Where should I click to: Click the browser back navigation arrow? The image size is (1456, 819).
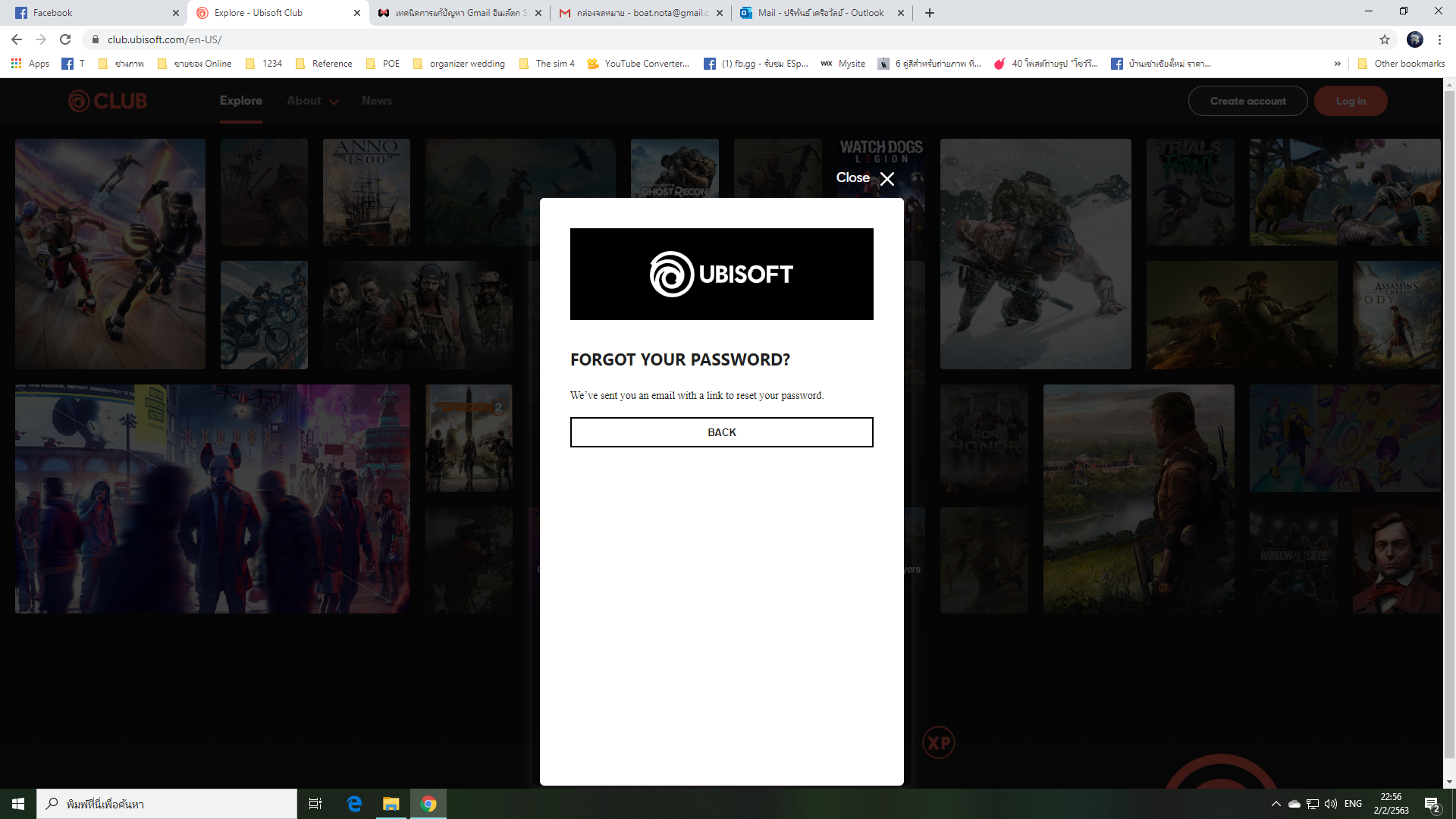[16, 39]
